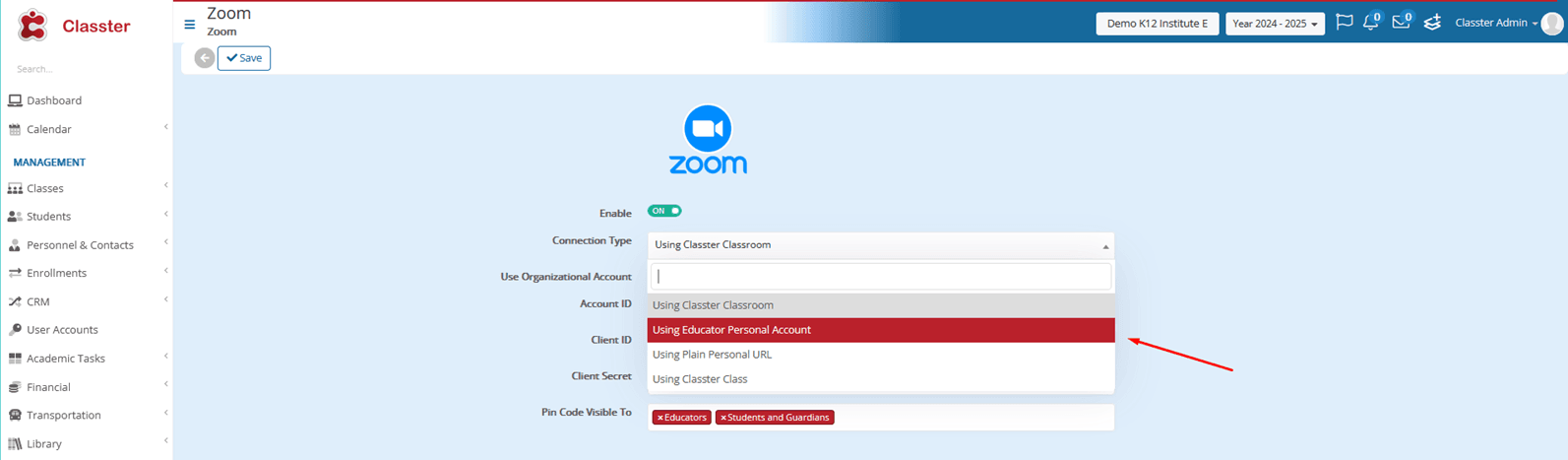Click the layers icon in header
1568x460 pixels.
1432,23
